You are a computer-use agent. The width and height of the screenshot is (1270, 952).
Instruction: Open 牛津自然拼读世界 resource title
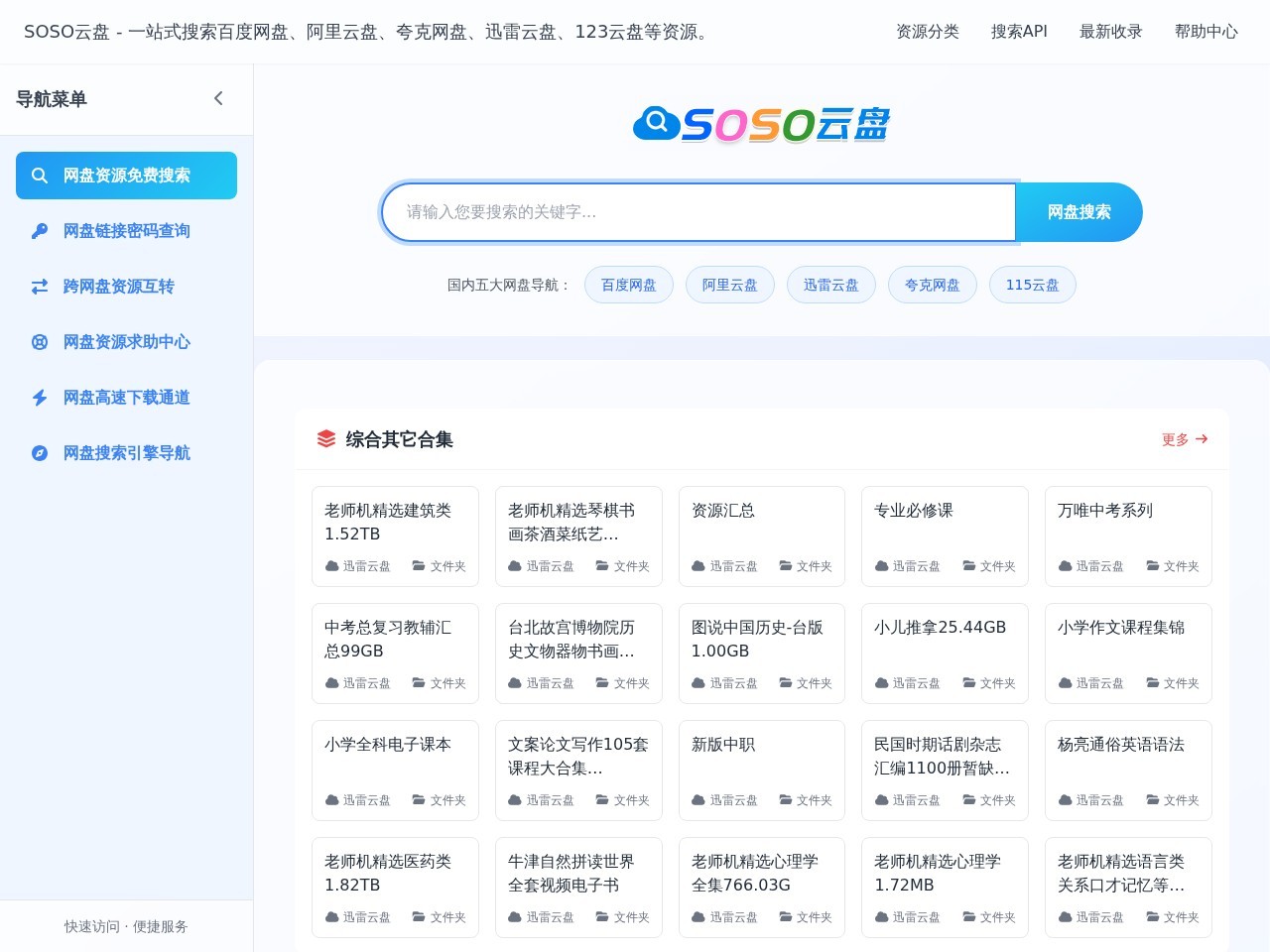[571, 873]
